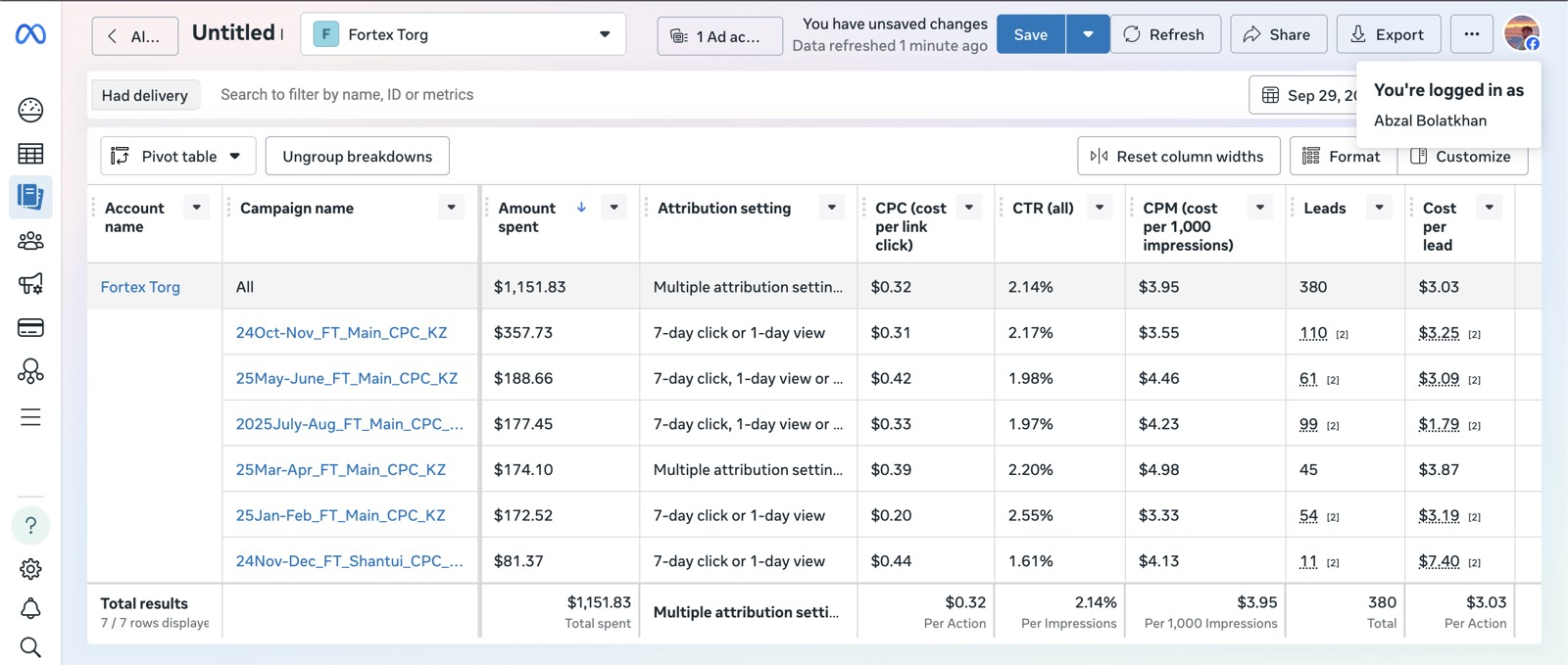Open campaign 24Nov-Dec_FT_Shantui_CPC
This screenshot has width=1568, height=665.
pos(350,561)
